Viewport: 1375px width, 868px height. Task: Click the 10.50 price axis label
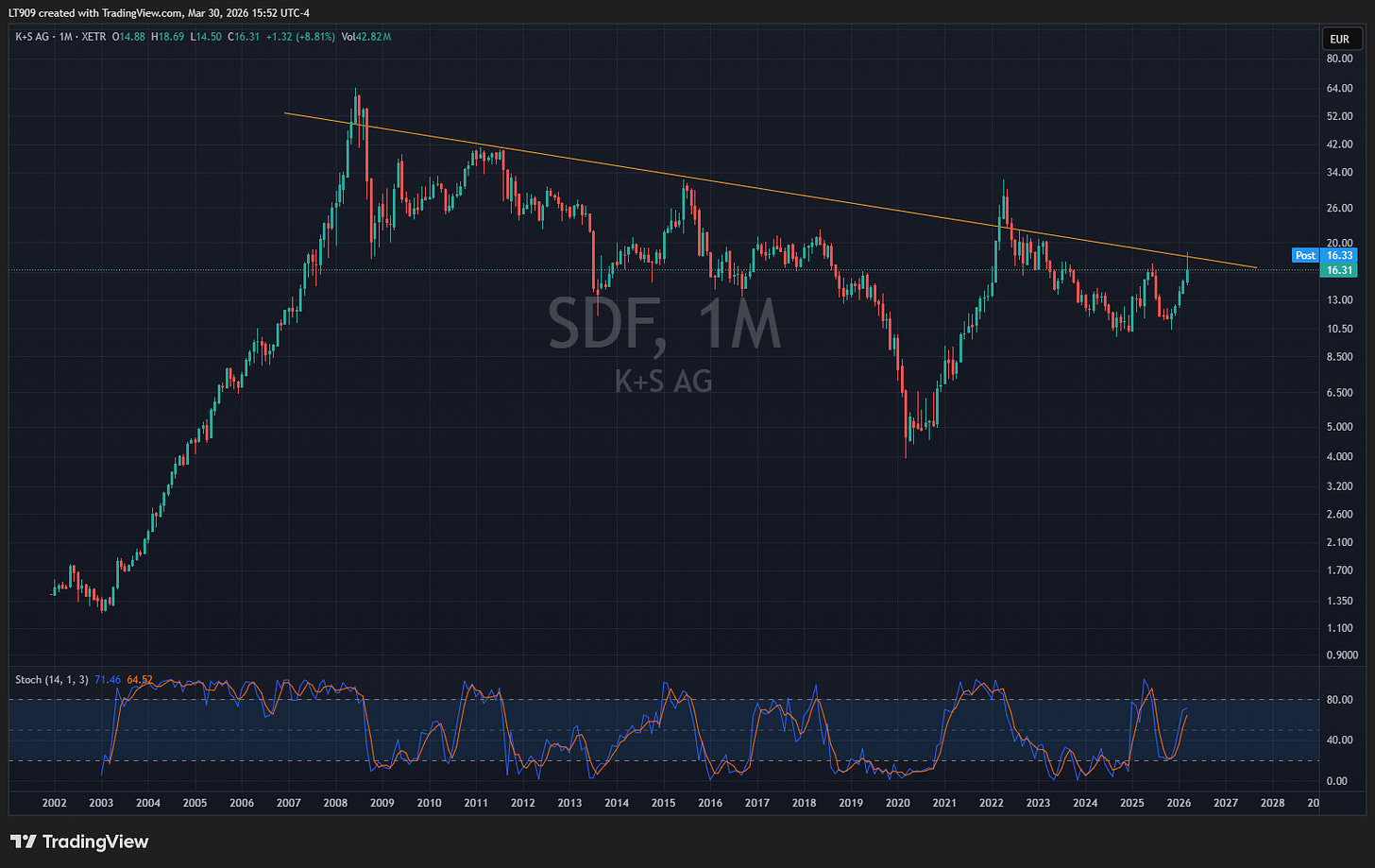click(x=1339, y=329)
